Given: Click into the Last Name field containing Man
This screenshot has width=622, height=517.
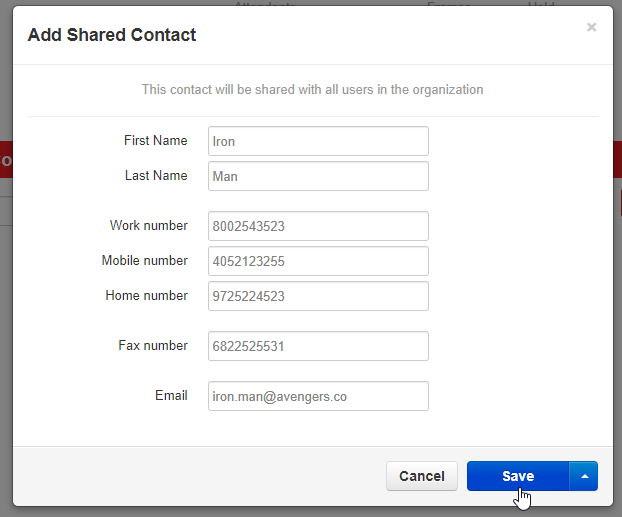Looking at the screenshot, I should tap(318, 176).
